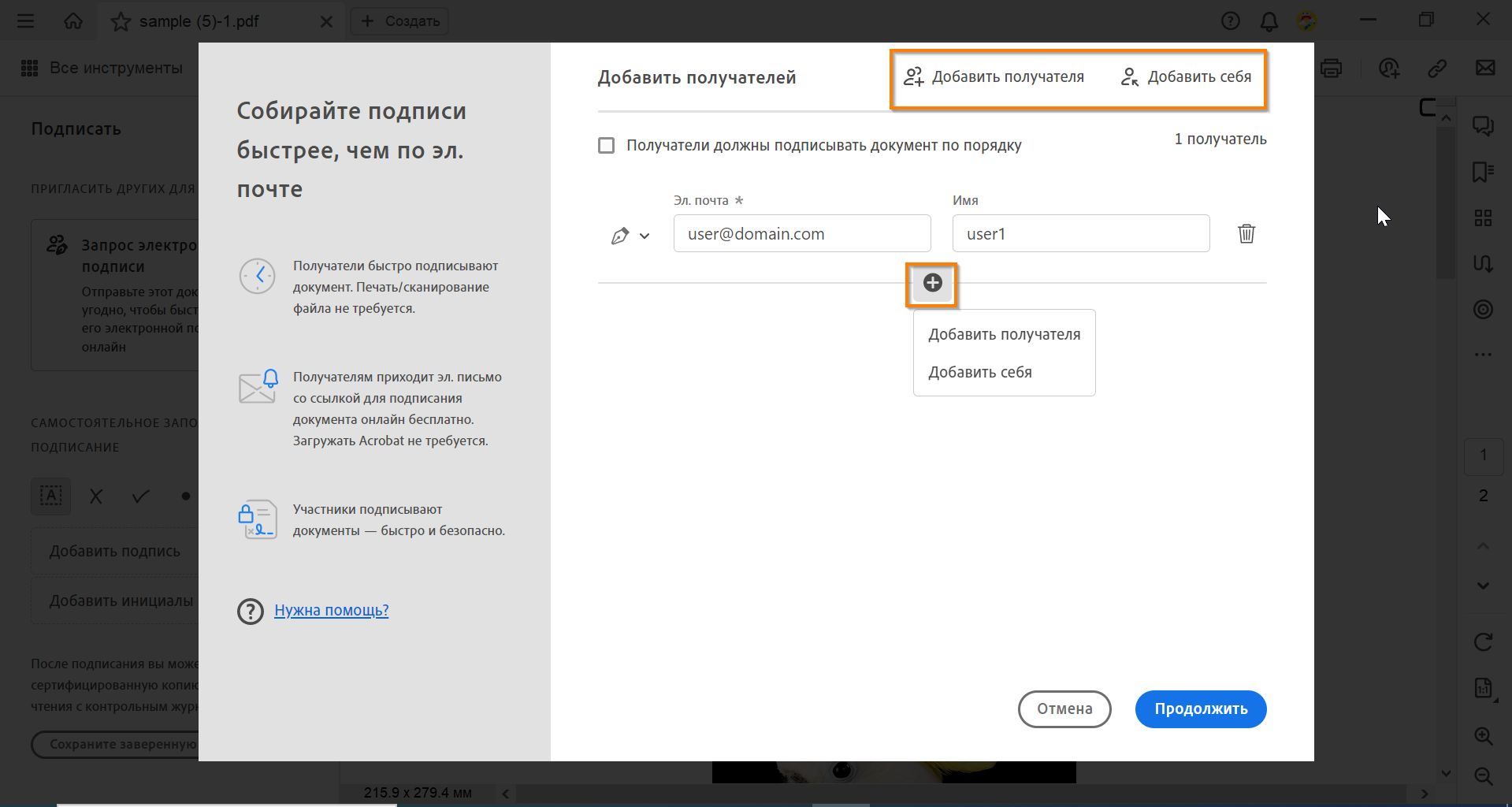Image resolution: width=1512 pixels, height=807 pixels.
Task: Expand the signer role dropdown arrow
Action: tap(646, 236)
